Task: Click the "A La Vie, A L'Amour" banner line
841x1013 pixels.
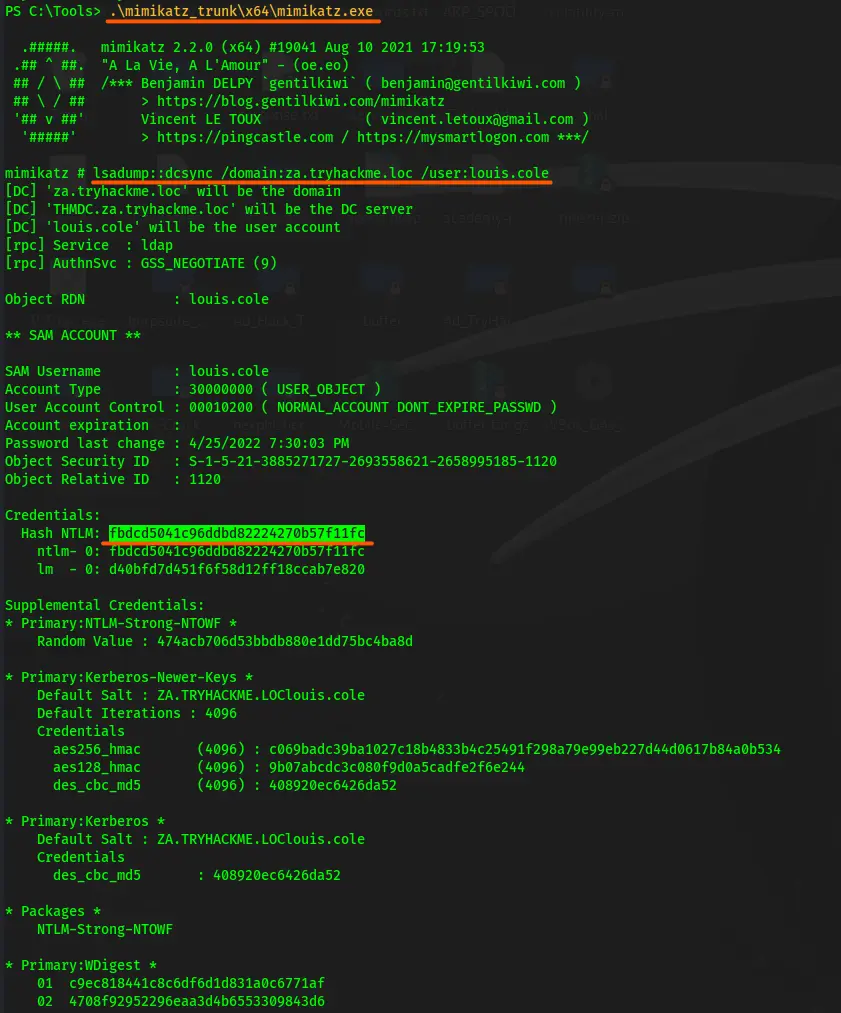Action: pos(225,65)
